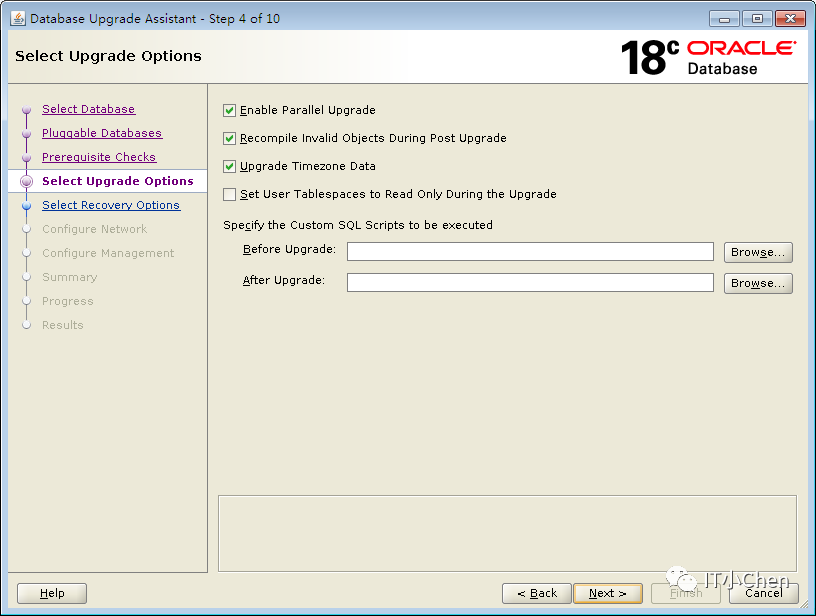Browse for After Upgrade SQL script
The image size is (816, 616).
[758, 284]
